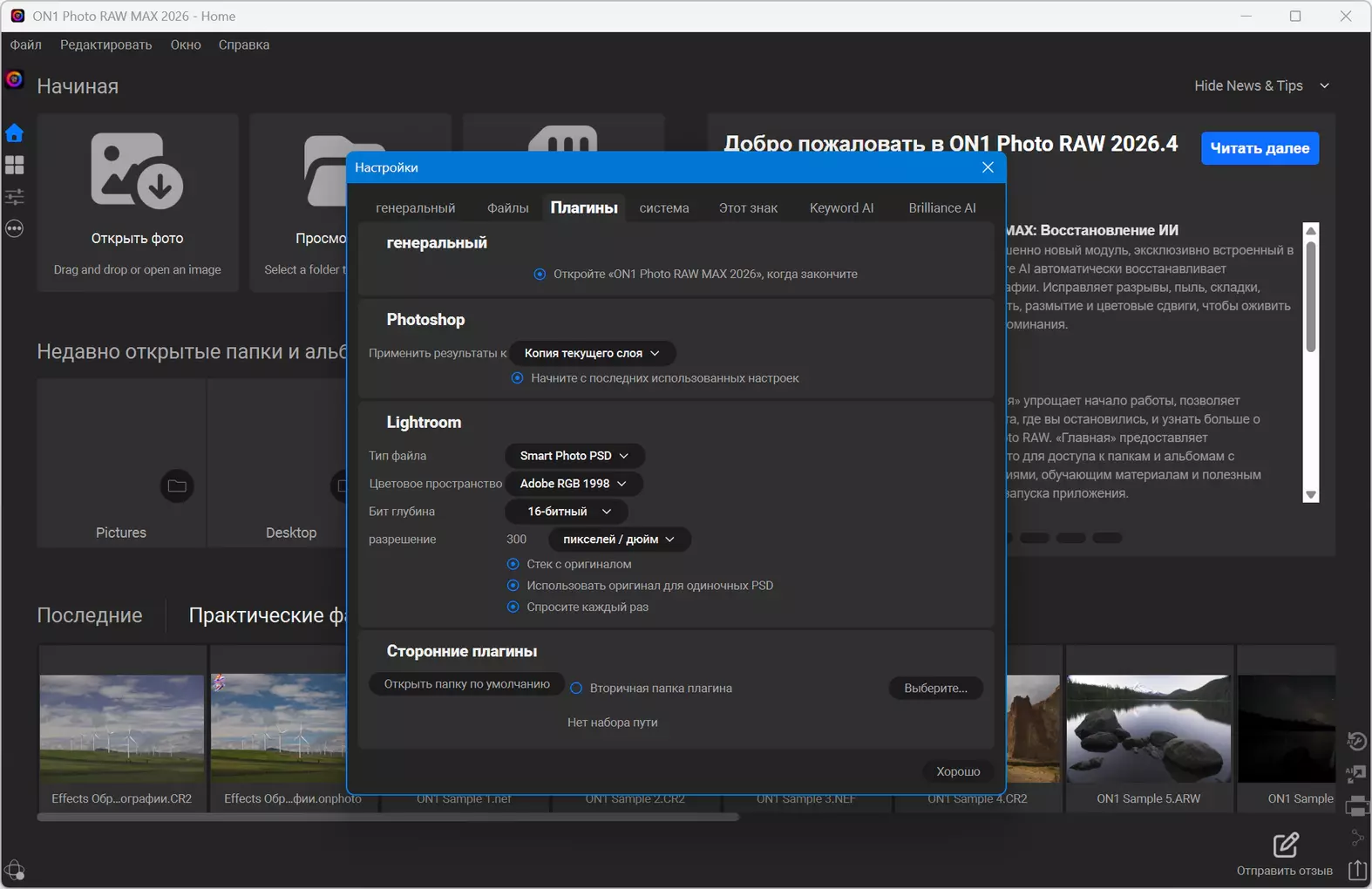
Task: Open the AI restore icon in right sidebar
Action: coord(1356,741)
